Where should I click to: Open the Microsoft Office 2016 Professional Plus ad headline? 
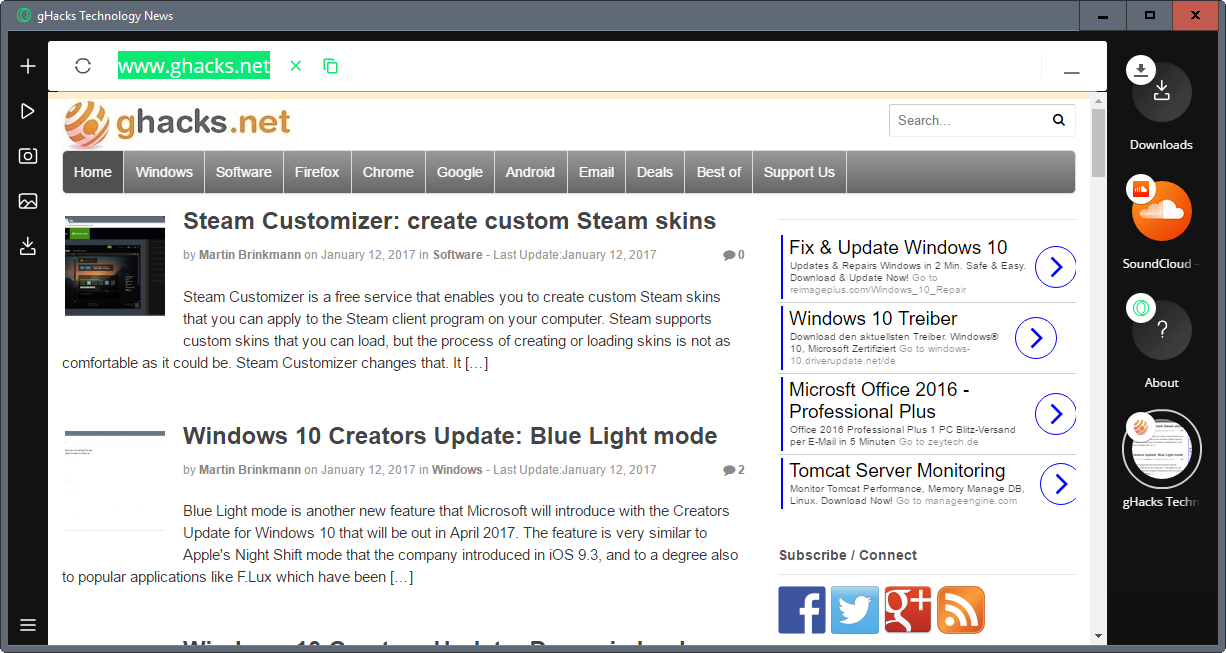(879, 400)
